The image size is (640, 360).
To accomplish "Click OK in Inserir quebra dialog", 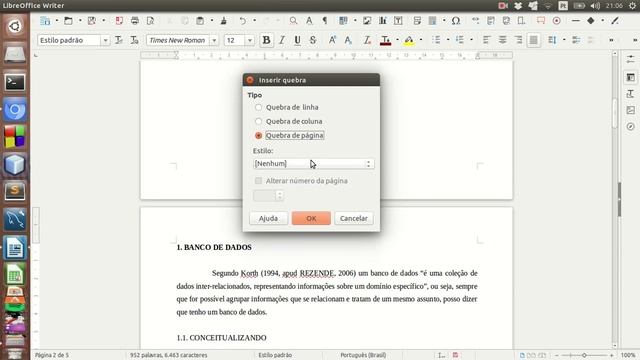I will pyautogui.click(x=311, y=218).
